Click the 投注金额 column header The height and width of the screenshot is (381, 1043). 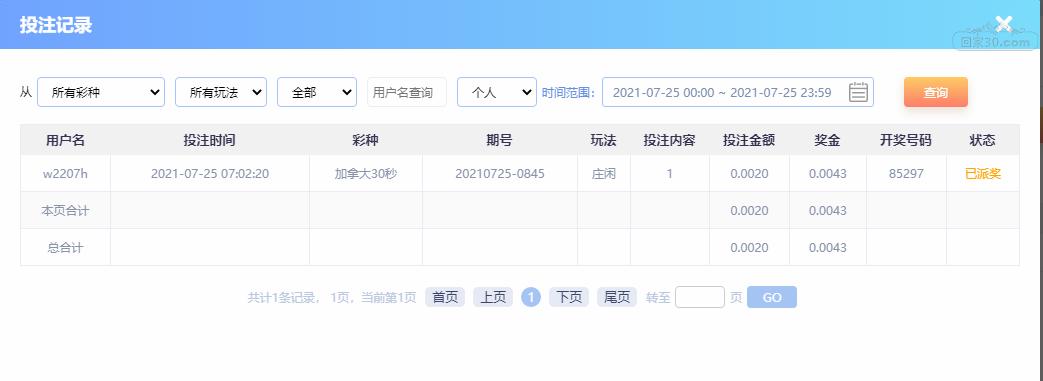749,140
